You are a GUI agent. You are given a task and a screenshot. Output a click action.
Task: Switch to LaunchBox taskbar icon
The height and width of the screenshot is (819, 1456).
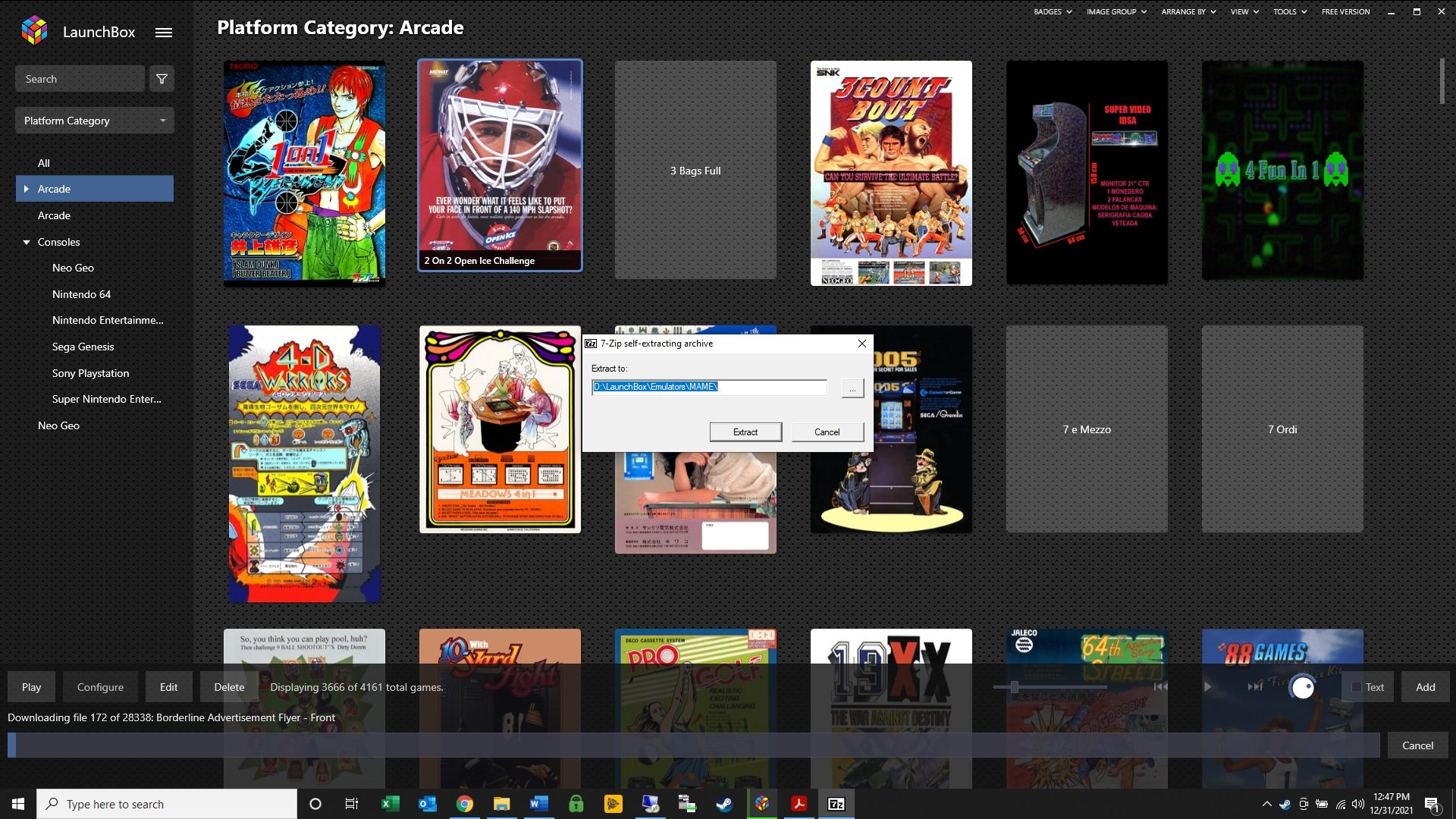click(761, 804)
